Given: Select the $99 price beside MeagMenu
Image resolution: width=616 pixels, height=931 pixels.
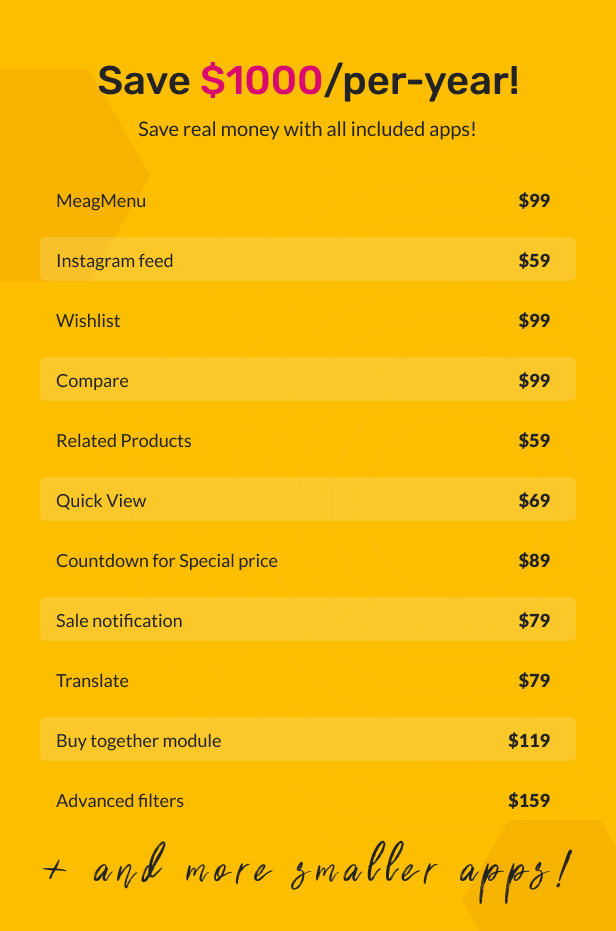Looking at the screenshot, I should pyautogui.click(x=534, y=201).
